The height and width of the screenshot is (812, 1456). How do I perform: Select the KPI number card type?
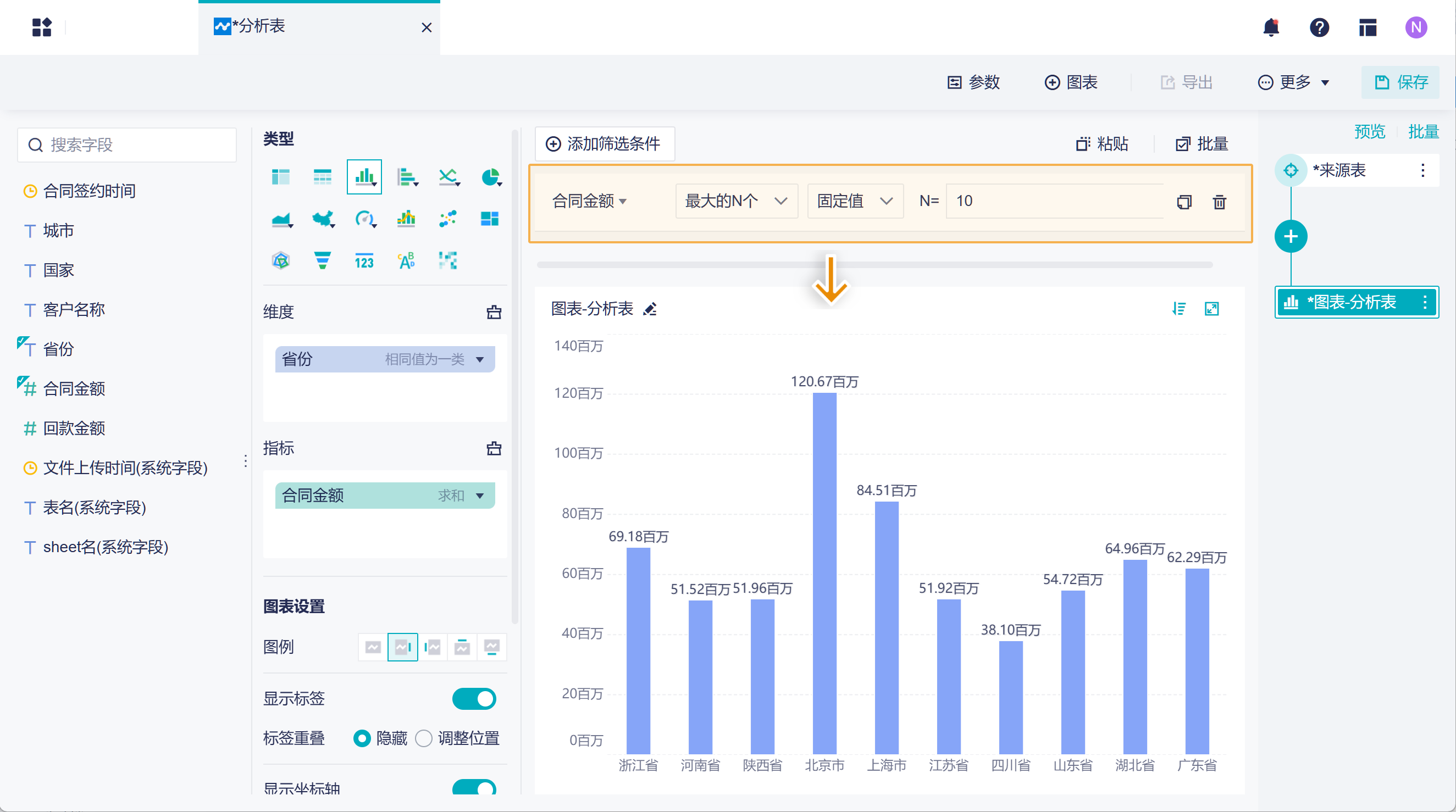pos(364,261)
